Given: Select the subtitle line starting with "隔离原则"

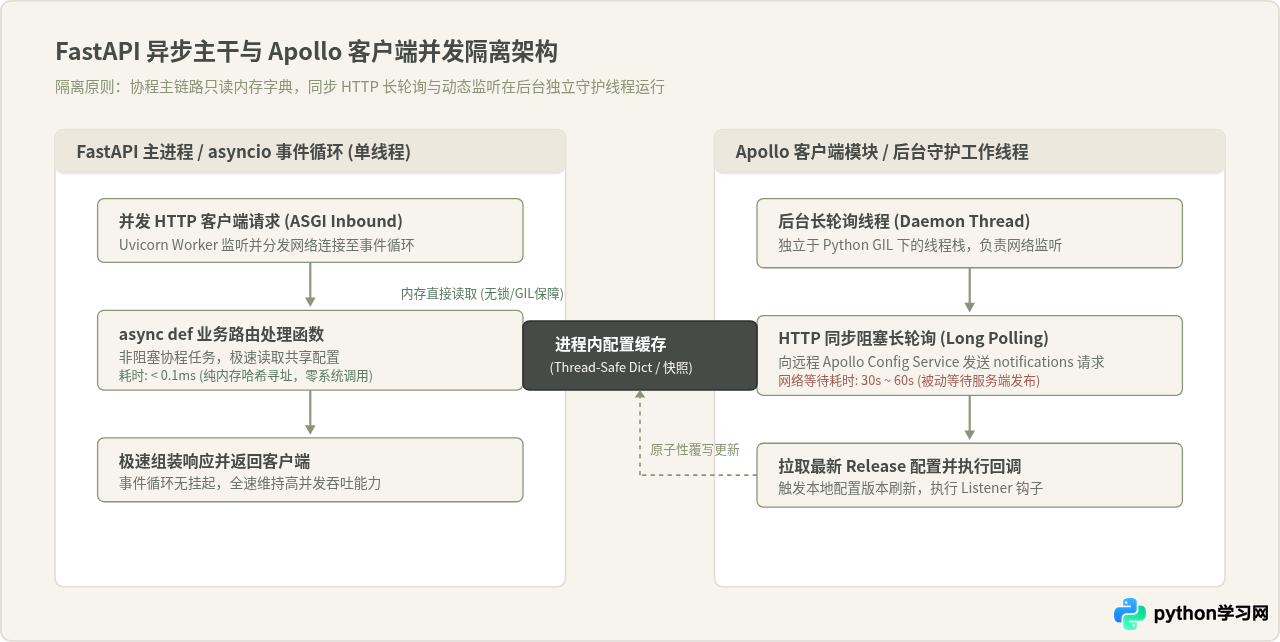Looking at the screenshot, I should [x=359, y=87].
